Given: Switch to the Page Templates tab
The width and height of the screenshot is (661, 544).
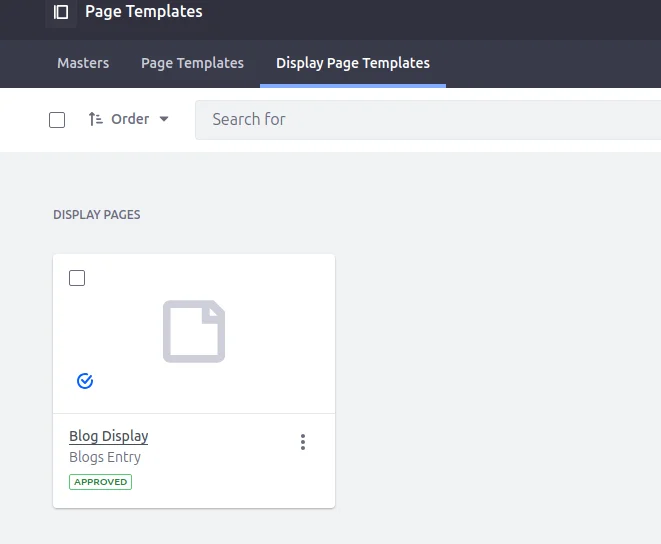Looking at the screenshot, I should (x=192, y=63).
